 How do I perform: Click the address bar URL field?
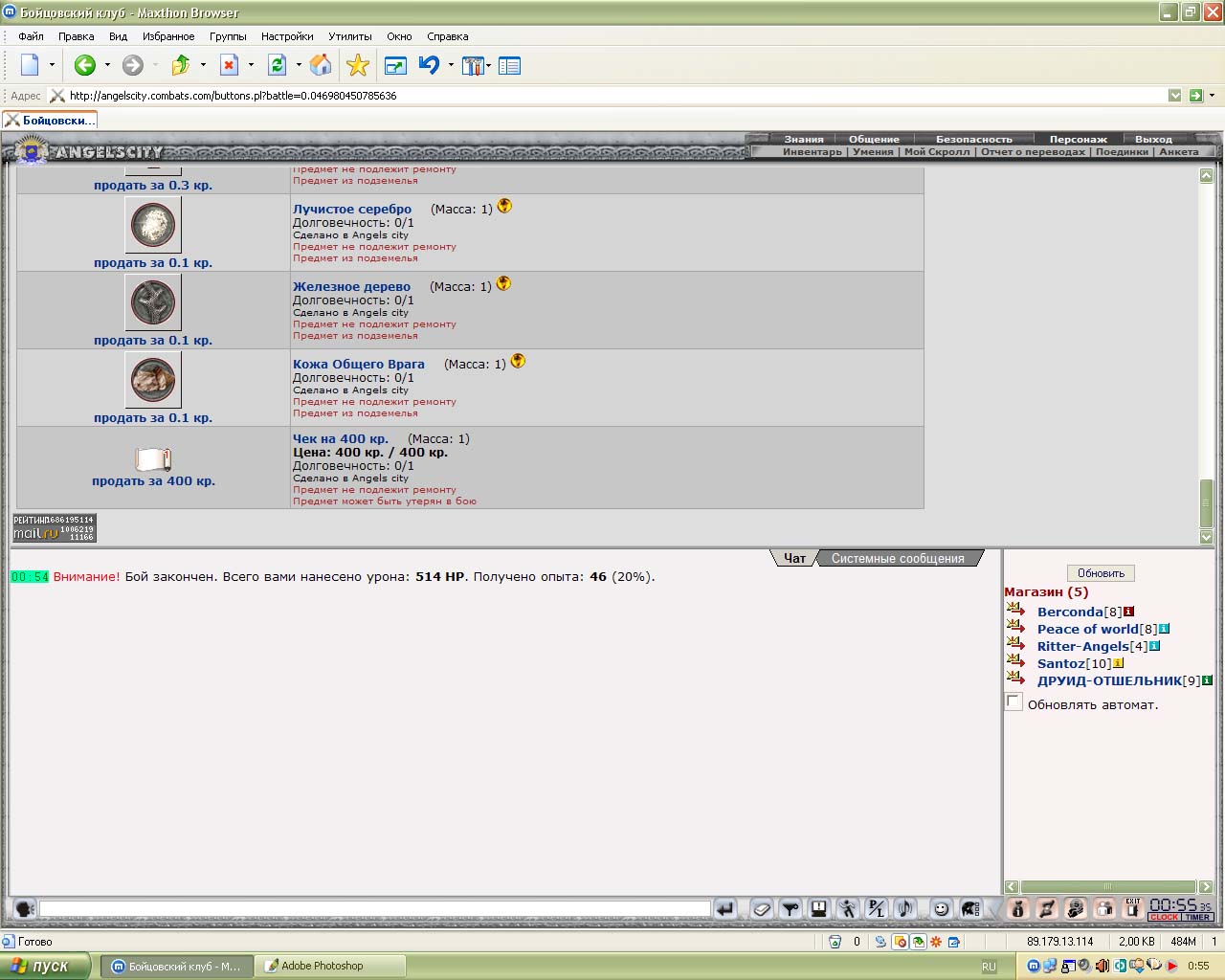(612, 96)
